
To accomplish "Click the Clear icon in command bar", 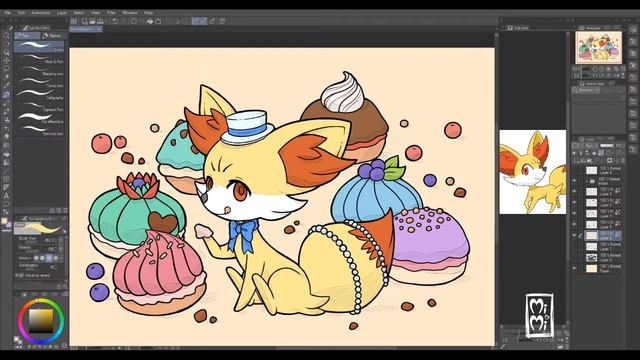I will (x=133, y=21).
